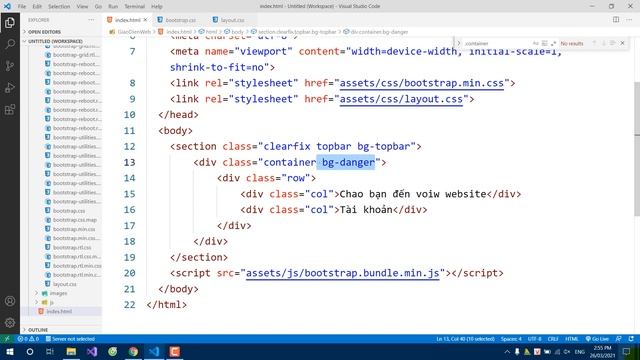The image size is (640, 360).
Task: Go to previous match in find widget
Action: [594, 43]
